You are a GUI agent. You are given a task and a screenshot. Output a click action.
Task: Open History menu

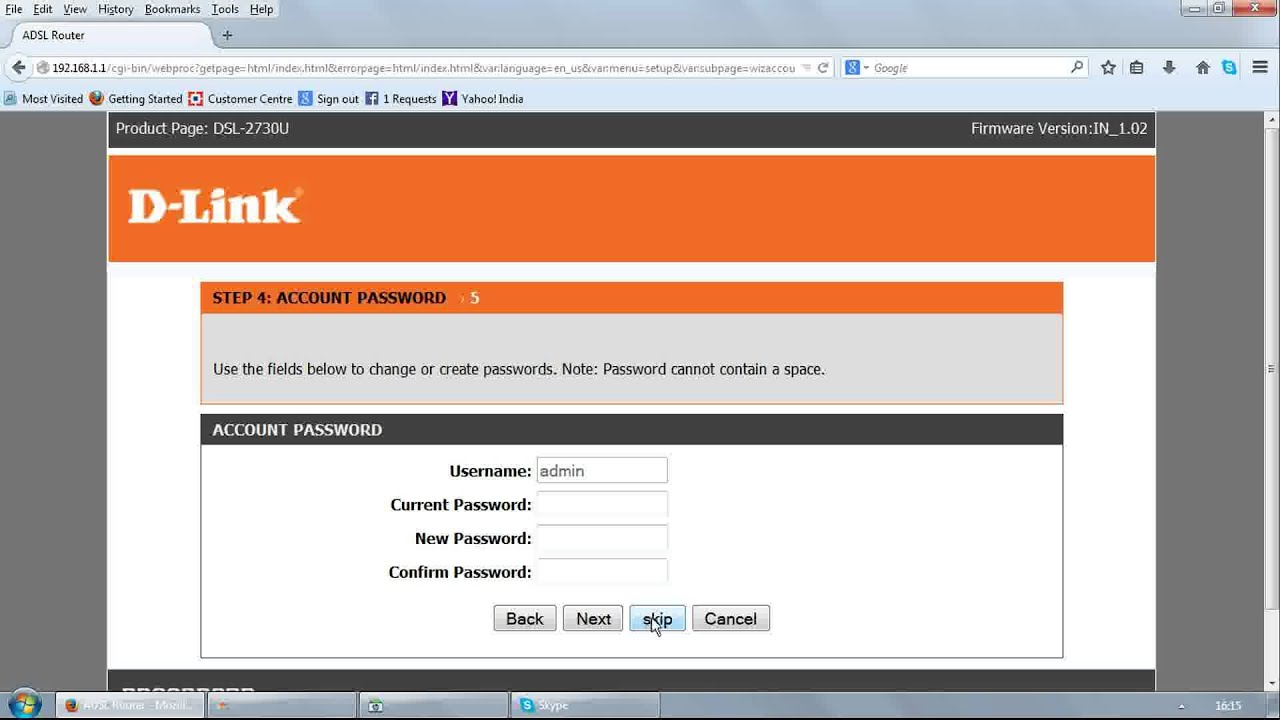[116, 9]
